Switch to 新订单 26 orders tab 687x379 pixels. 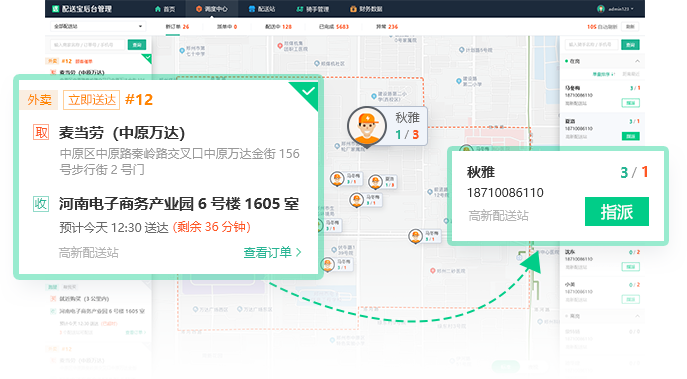coord(177,27)
